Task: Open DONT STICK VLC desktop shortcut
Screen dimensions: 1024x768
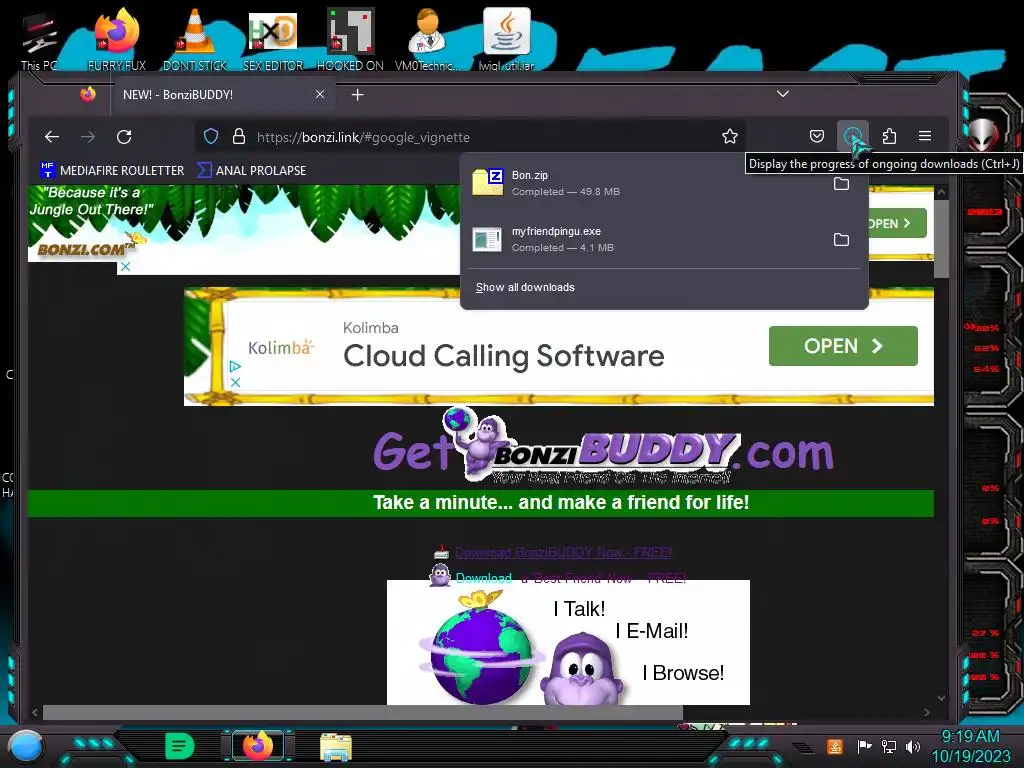Action: point(195,39)
